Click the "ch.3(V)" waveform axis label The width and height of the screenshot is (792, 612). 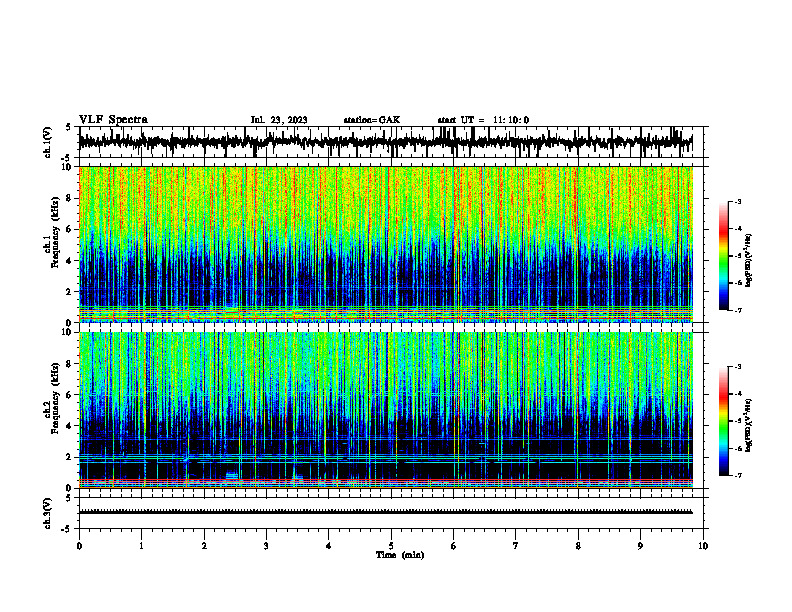pos(48,514)
